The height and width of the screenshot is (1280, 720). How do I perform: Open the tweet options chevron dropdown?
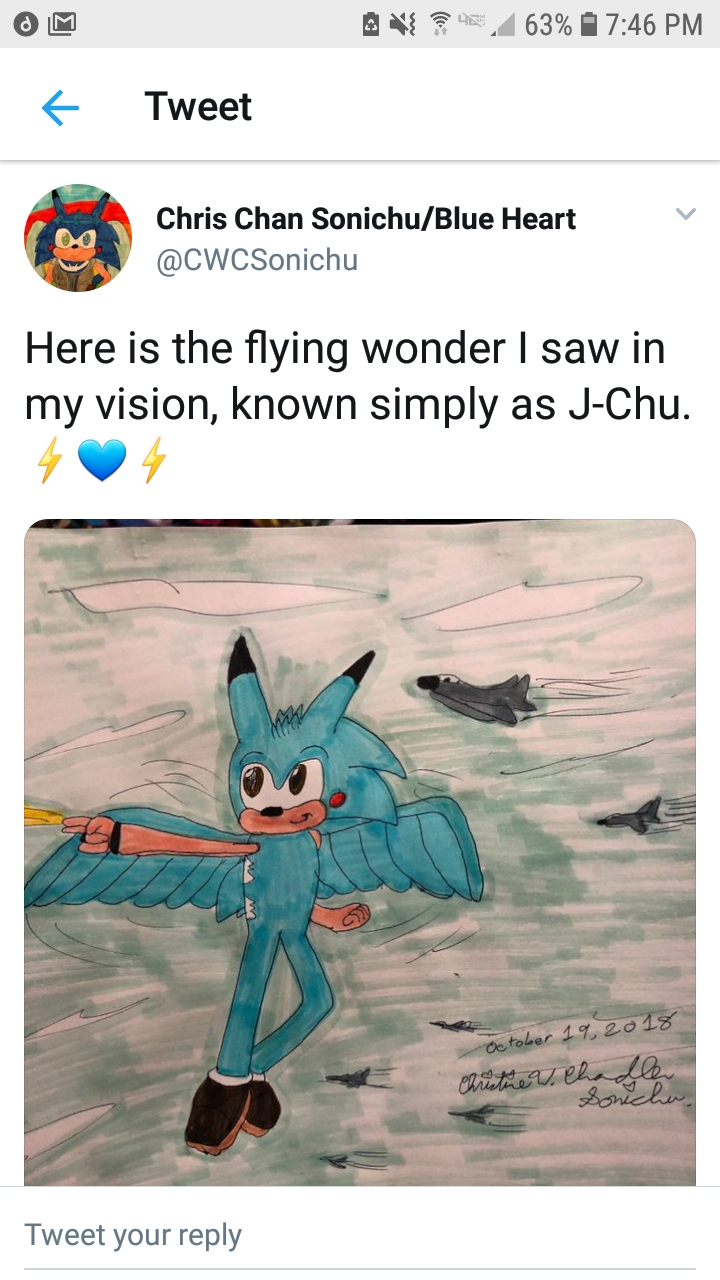(685, 214)
